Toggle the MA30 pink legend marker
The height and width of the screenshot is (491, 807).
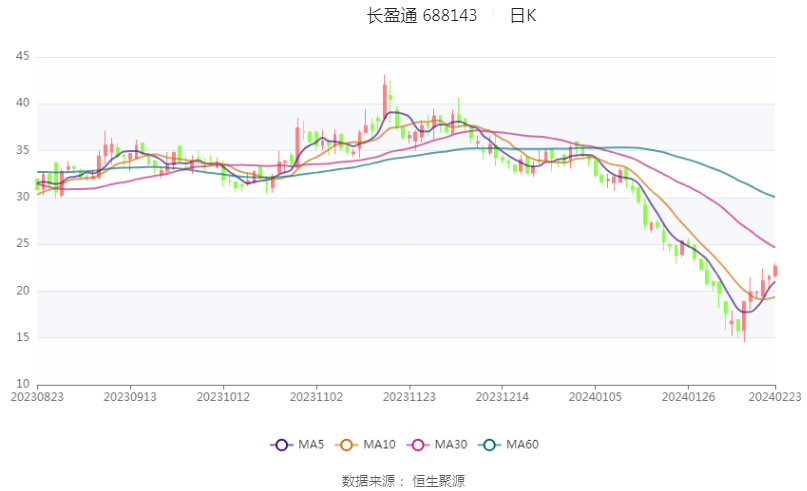click(418, 445)
